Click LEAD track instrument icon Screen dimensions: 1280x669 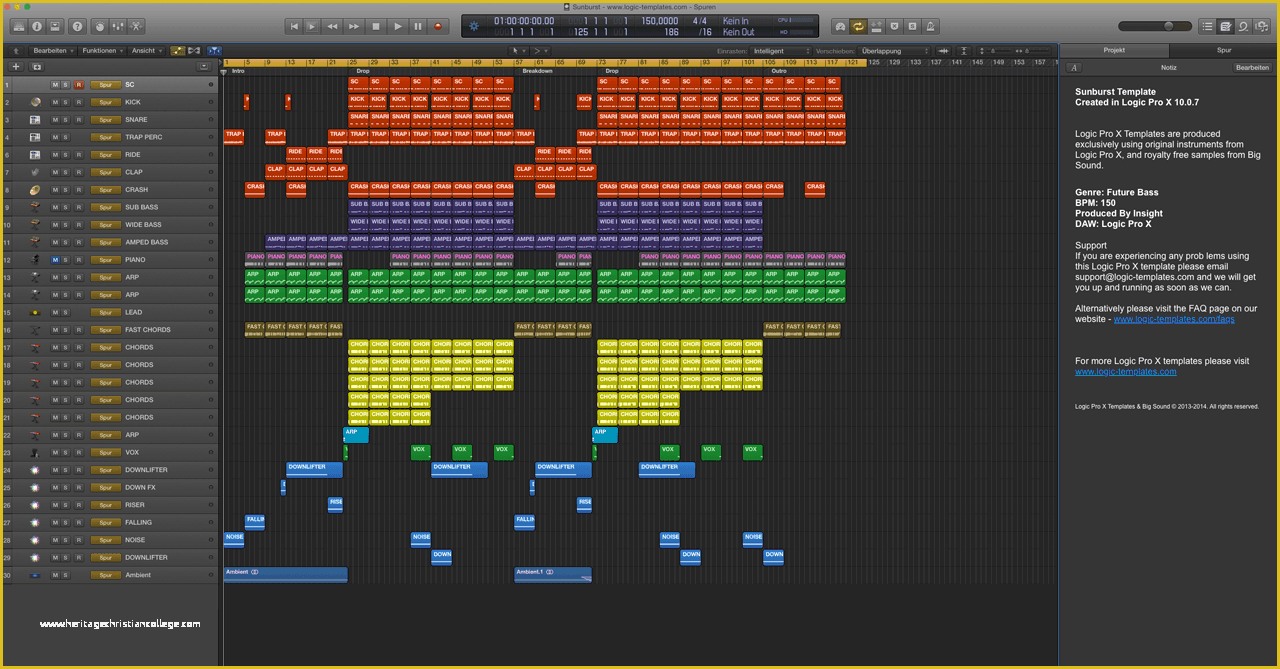(x=35, y=312)
